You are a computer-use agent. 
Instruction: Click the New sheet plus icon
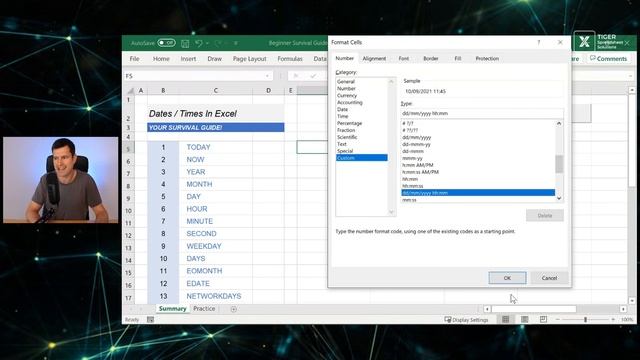point(233,309)
